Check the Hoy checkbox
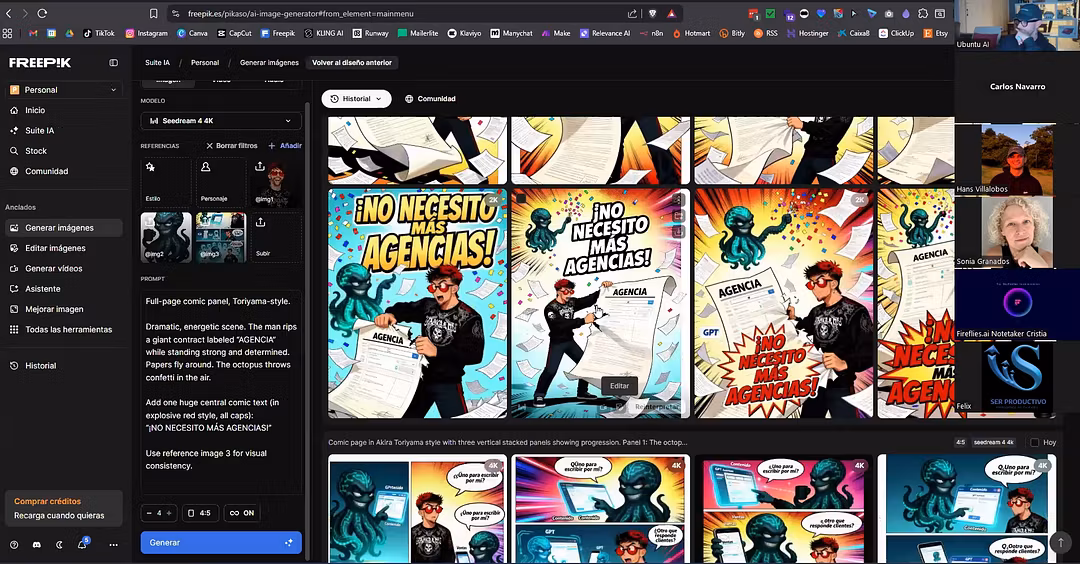 (x=1035, y=442)
